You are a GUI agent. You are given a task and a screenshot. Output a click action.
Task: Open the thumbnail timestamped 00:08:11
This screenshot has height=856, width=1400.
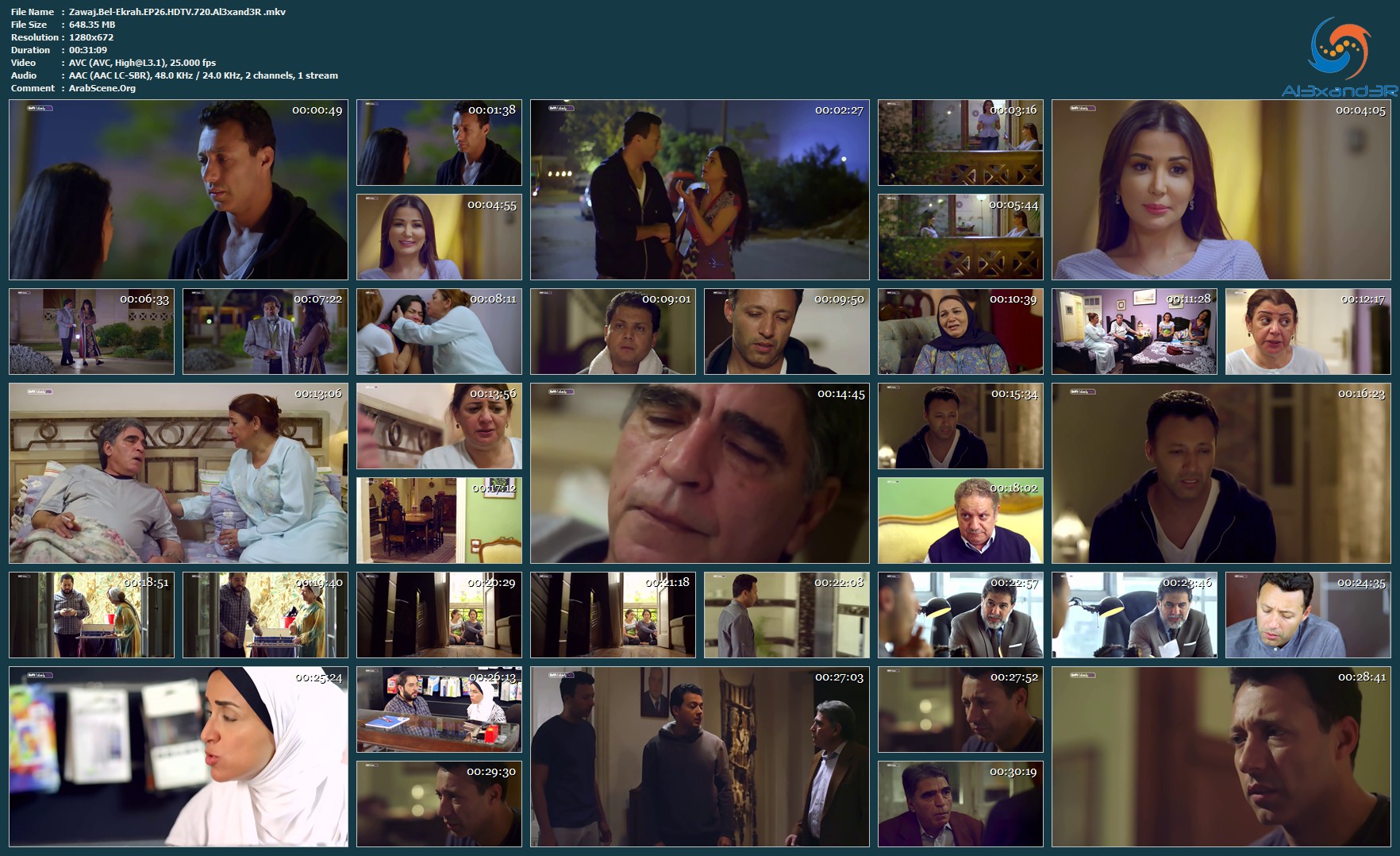[439, 331]
